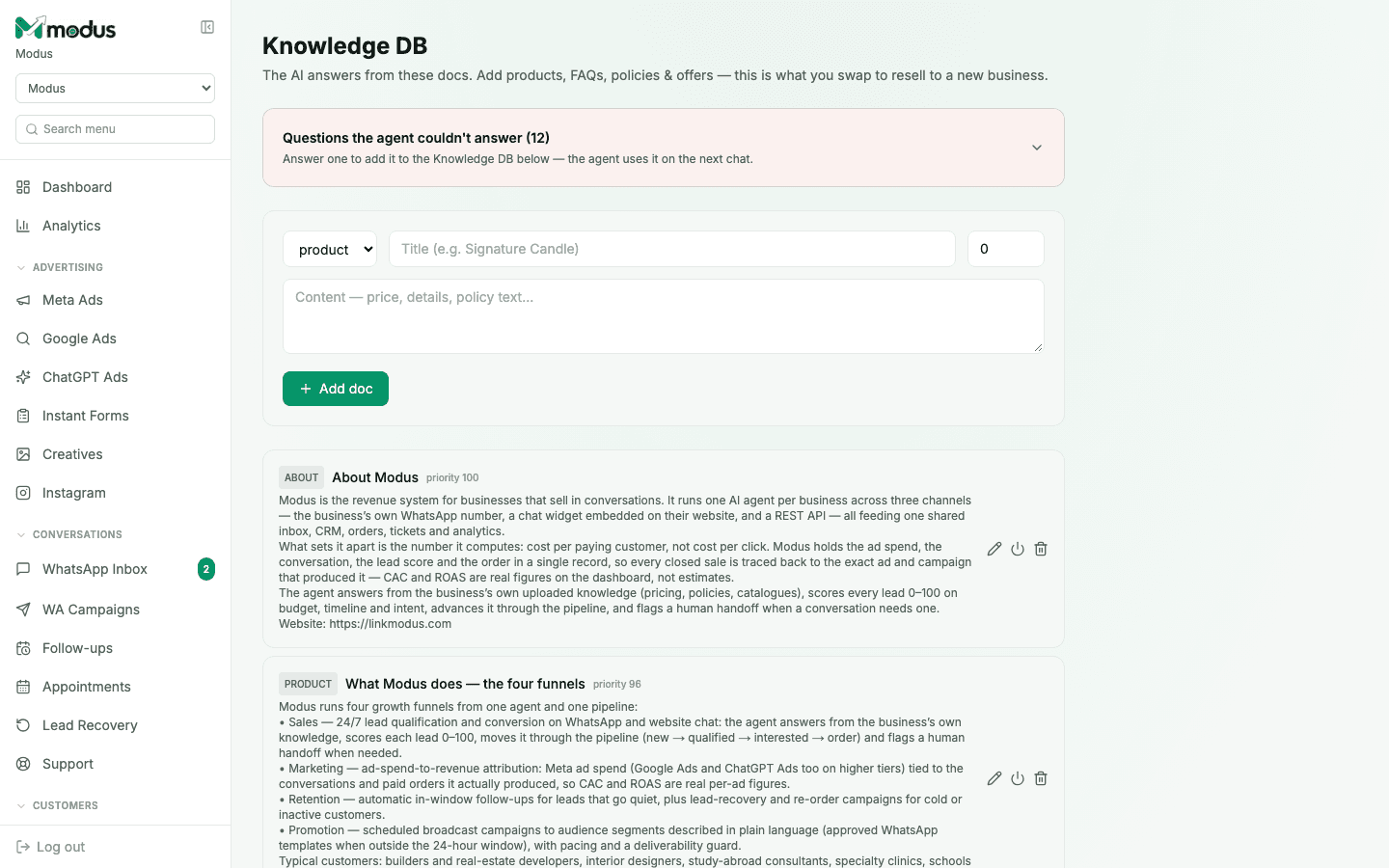Viewport: 1389px width, 868px height.
Task: Collapse the Customers section
Action: 58,805
